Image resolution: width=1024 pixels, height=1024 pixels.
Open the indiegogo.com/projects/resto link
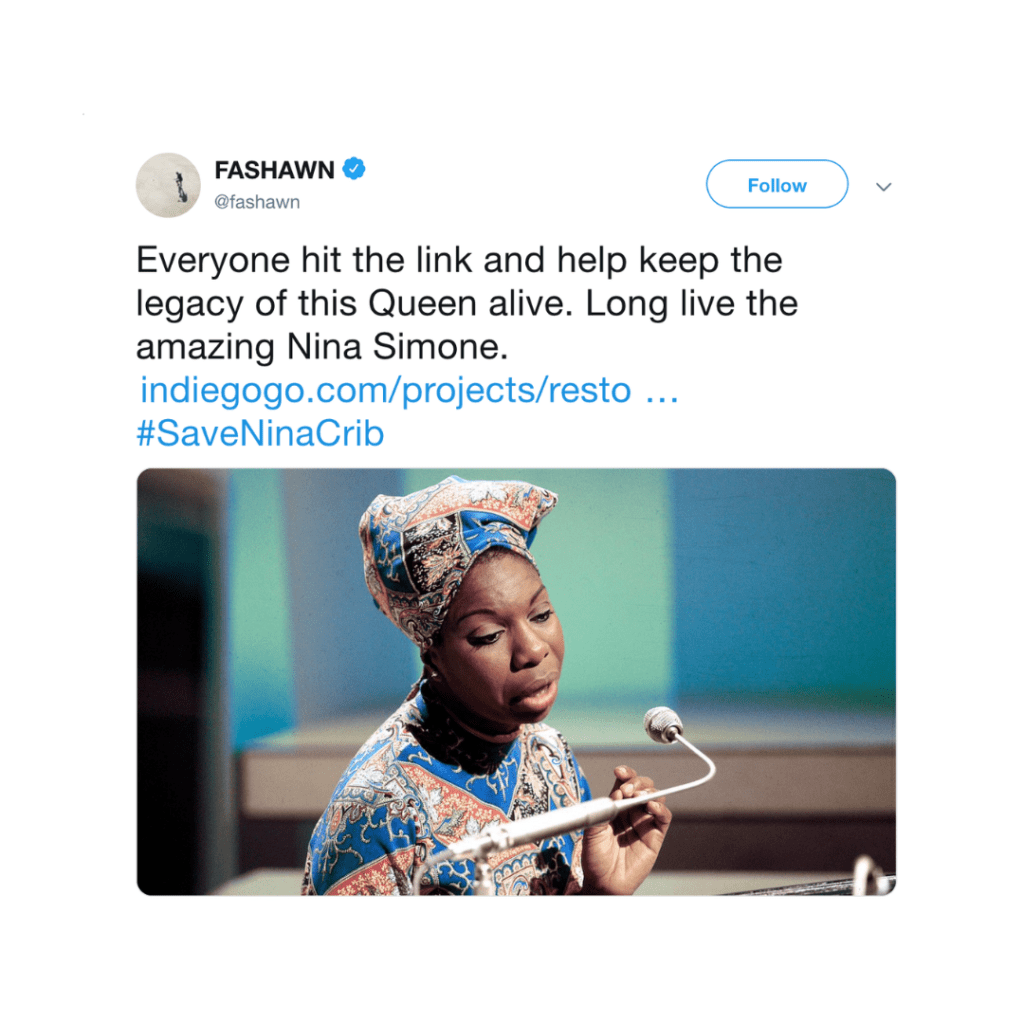tap(385, 391)
